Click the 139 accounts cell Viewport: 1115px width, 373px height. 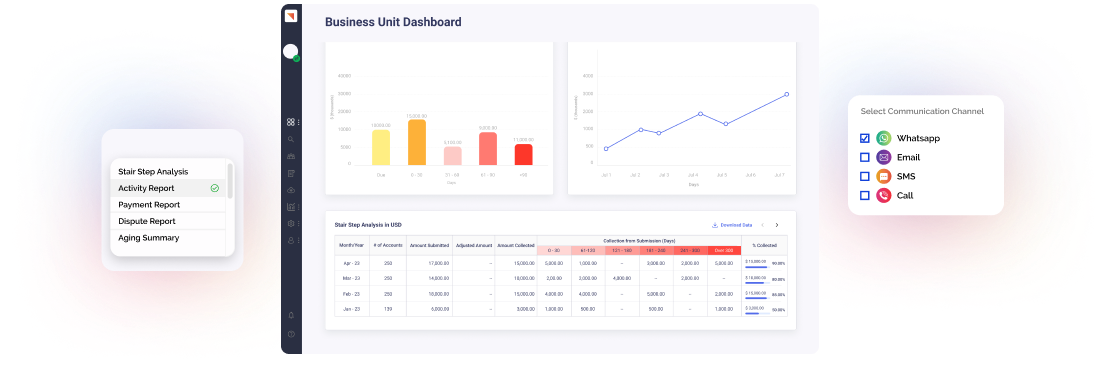[388, 309]
